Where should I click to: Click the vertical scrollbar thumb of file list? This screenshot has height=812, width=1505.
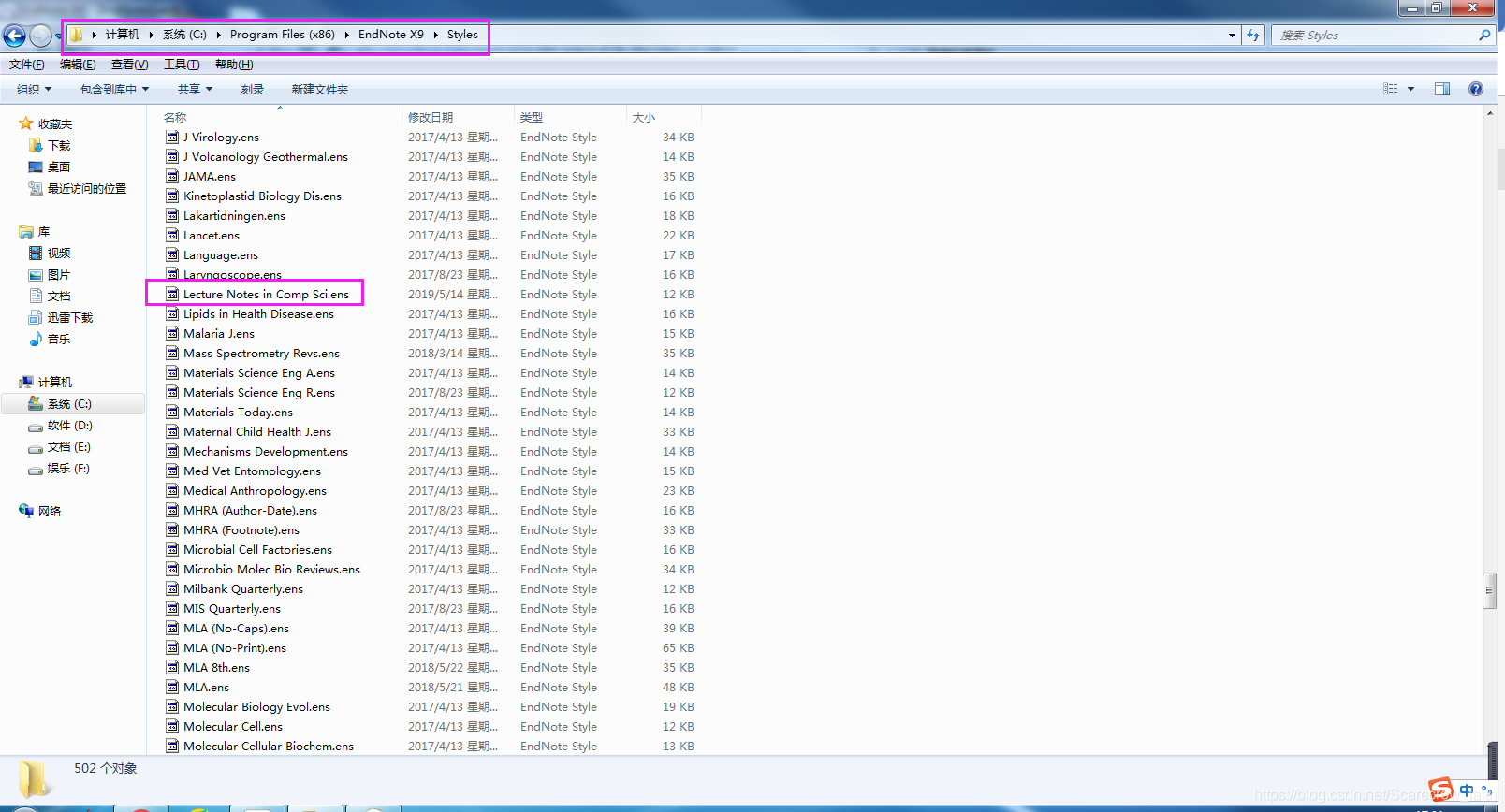point(1489,590)
